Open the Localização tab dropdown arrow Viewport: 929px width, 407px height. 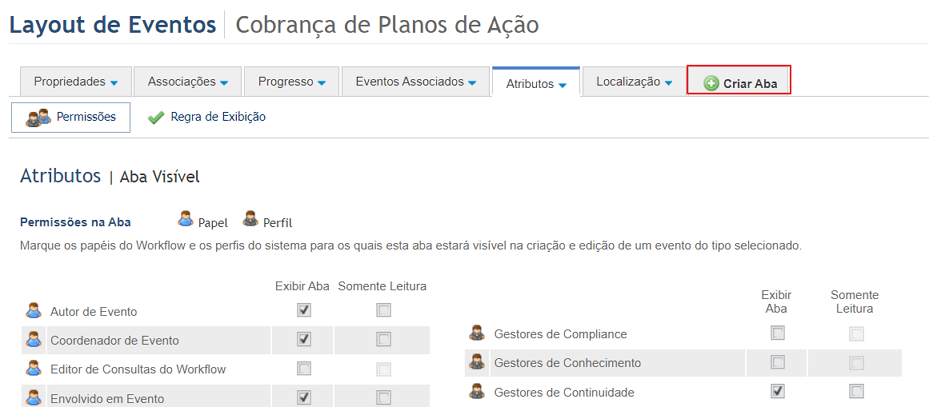point(668,83)
